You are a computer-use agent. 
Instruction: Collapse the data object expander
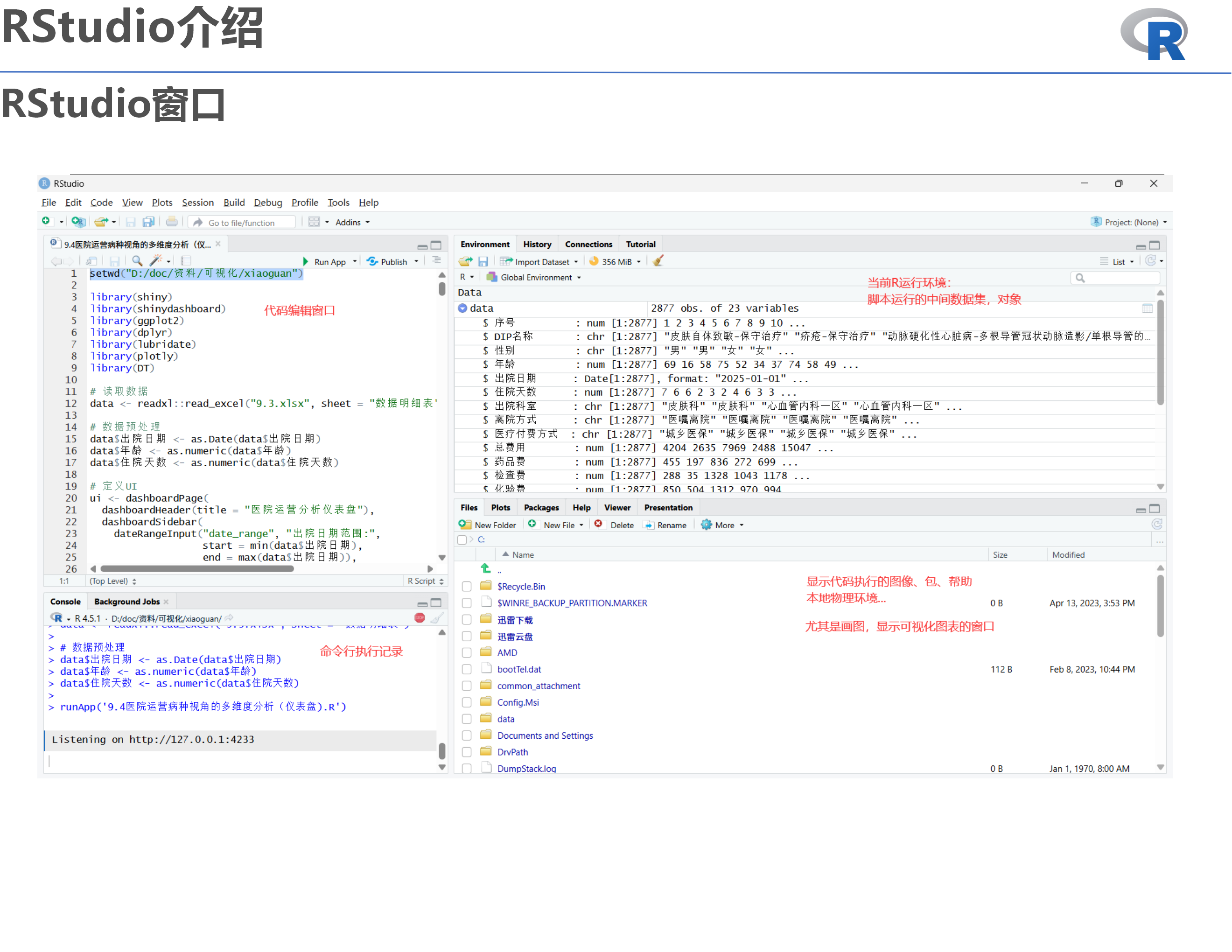pos(462,308)
